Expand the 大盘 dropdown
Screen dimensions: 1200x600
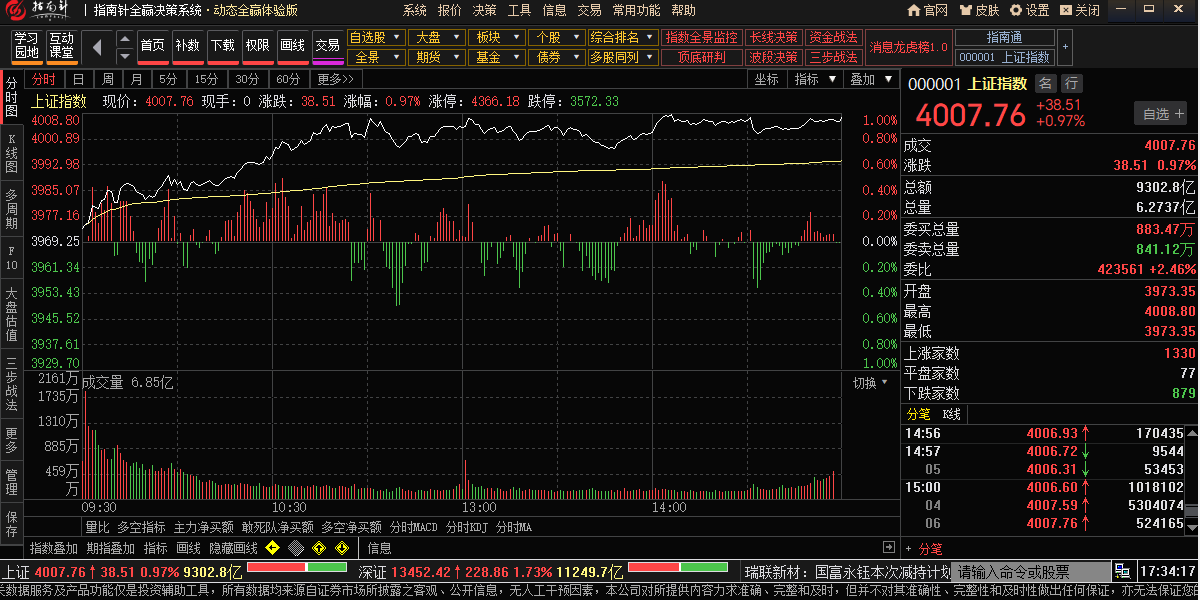tap(435, 37)
